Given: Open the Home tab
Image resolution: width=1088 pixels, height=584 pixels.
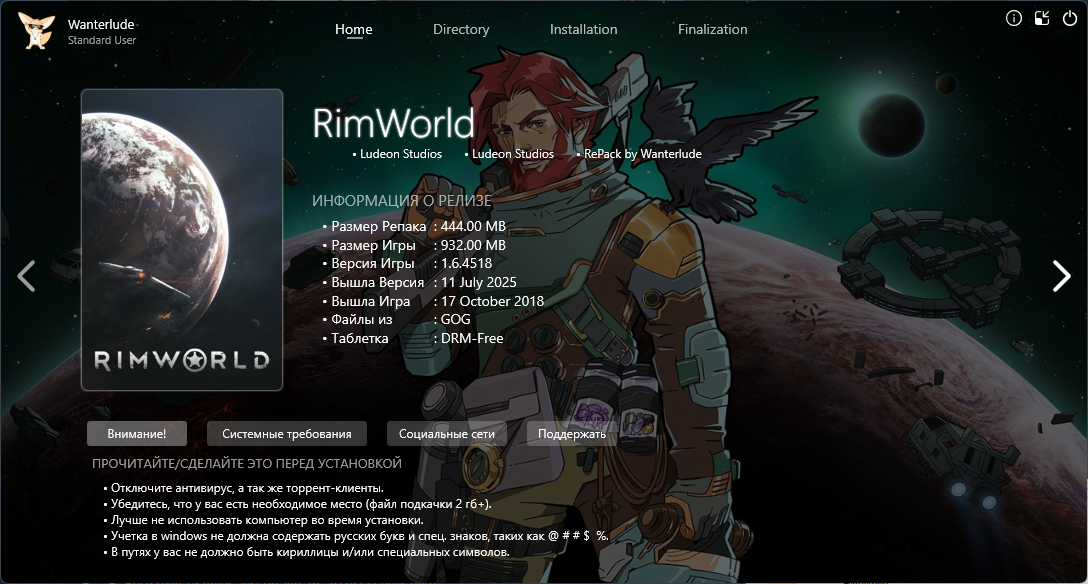Looking at the screenshot, I should click(353, 29).
